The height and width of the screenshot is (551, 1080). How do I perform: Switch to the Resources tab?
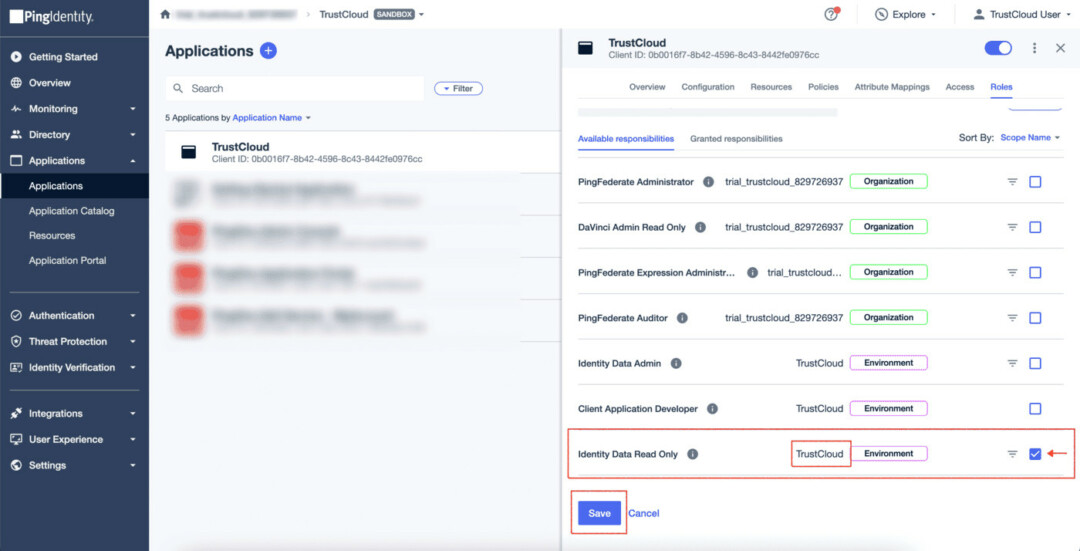point(771,87)
